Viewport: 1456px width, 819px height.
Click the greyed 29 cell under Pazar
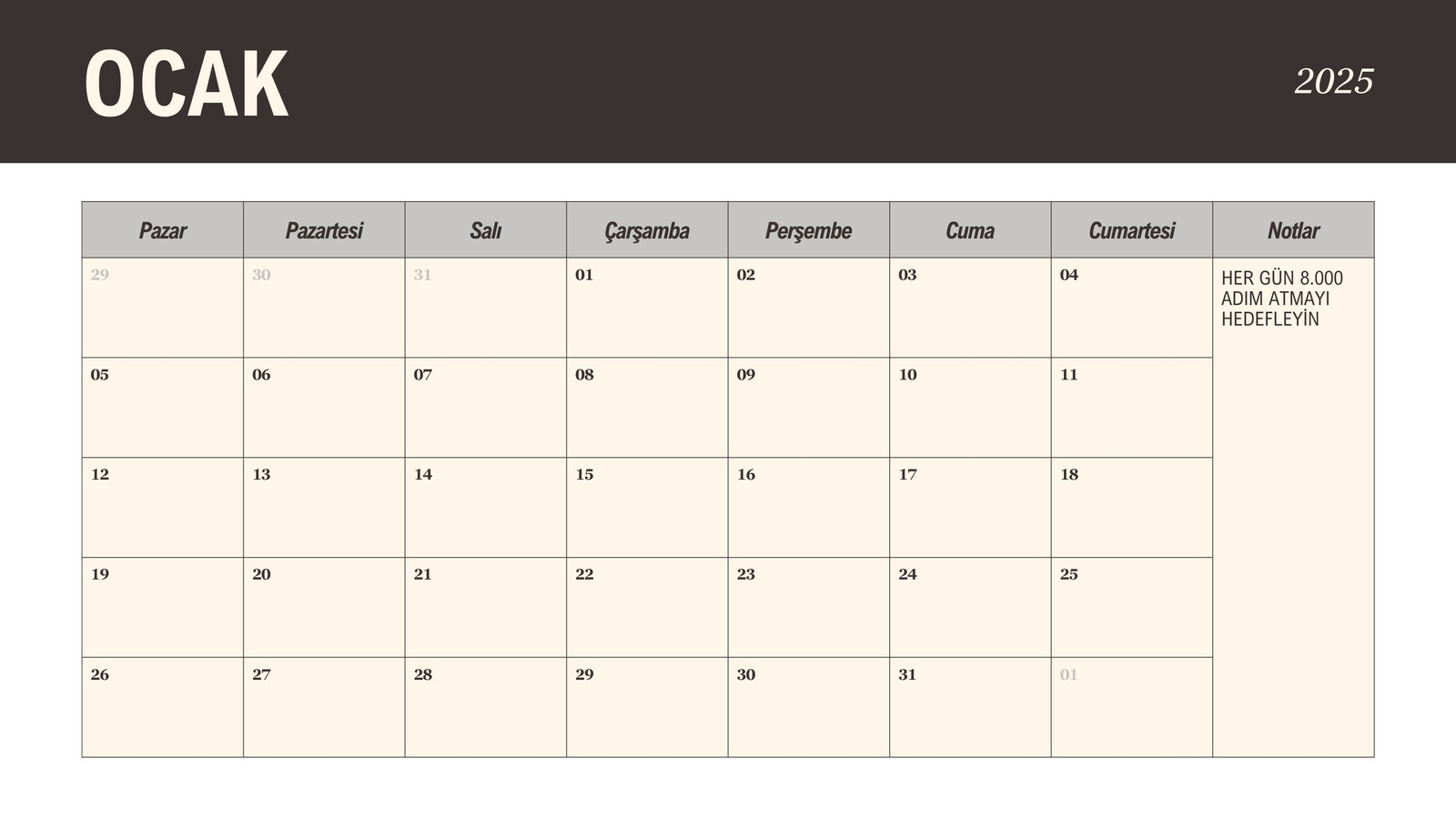click(163, 308)
